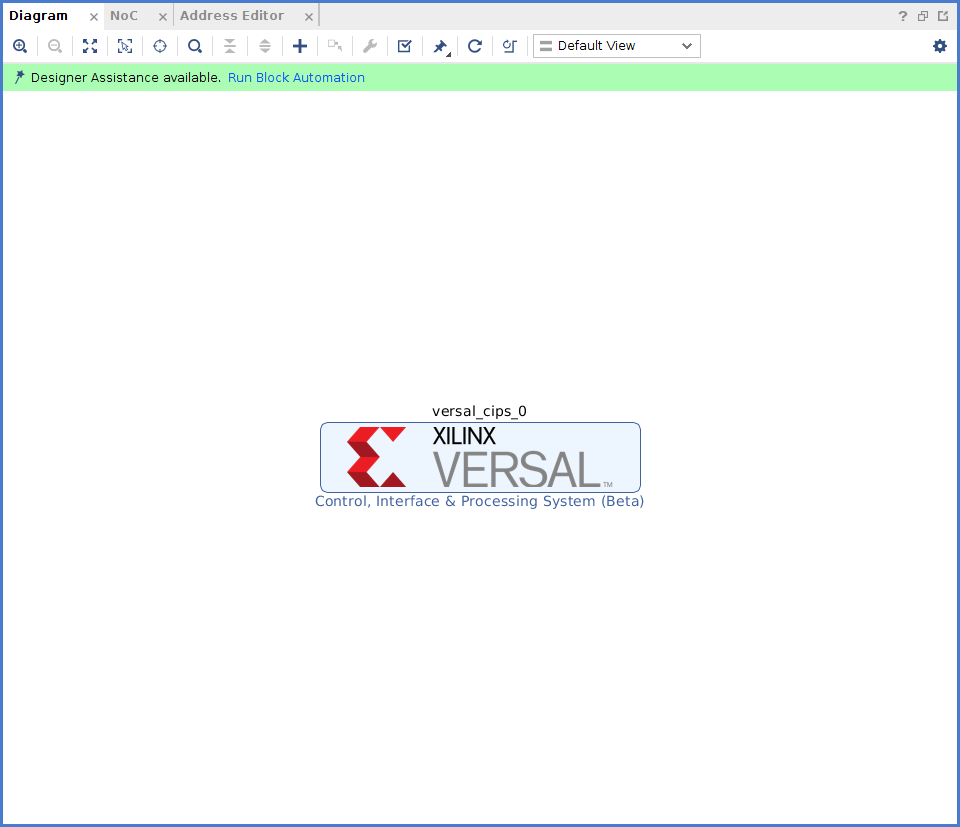The image size is (960, 827).
Task: Close the Diagram tab
Action: tap(94, 17)
